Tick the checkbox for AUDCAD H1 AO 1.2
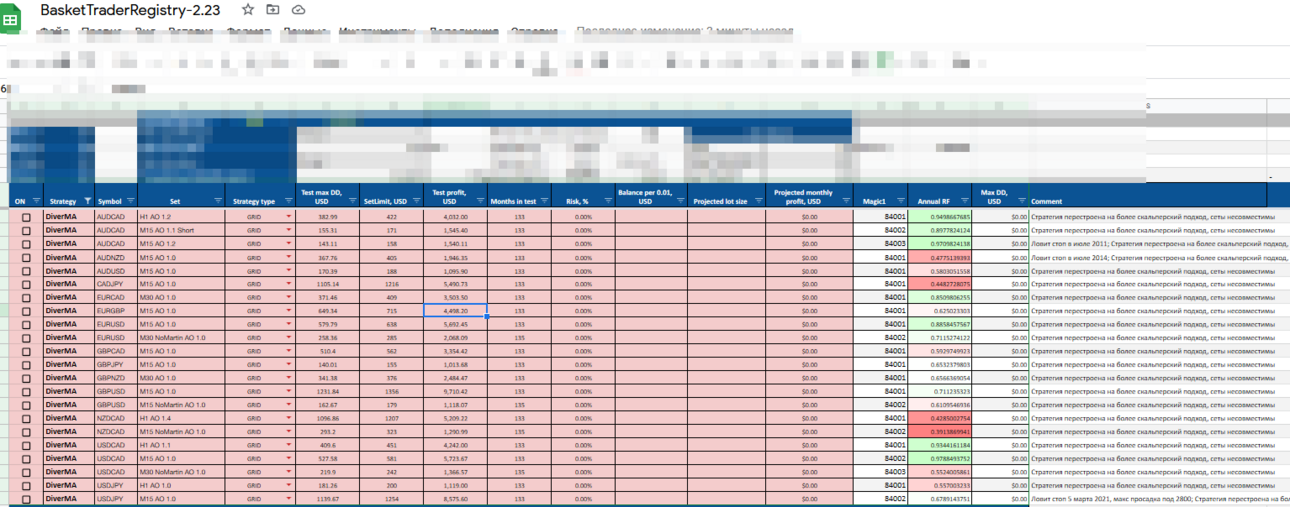Viewport: 1290px width, 507px height. pyautogui.click(x=26, y=217)
